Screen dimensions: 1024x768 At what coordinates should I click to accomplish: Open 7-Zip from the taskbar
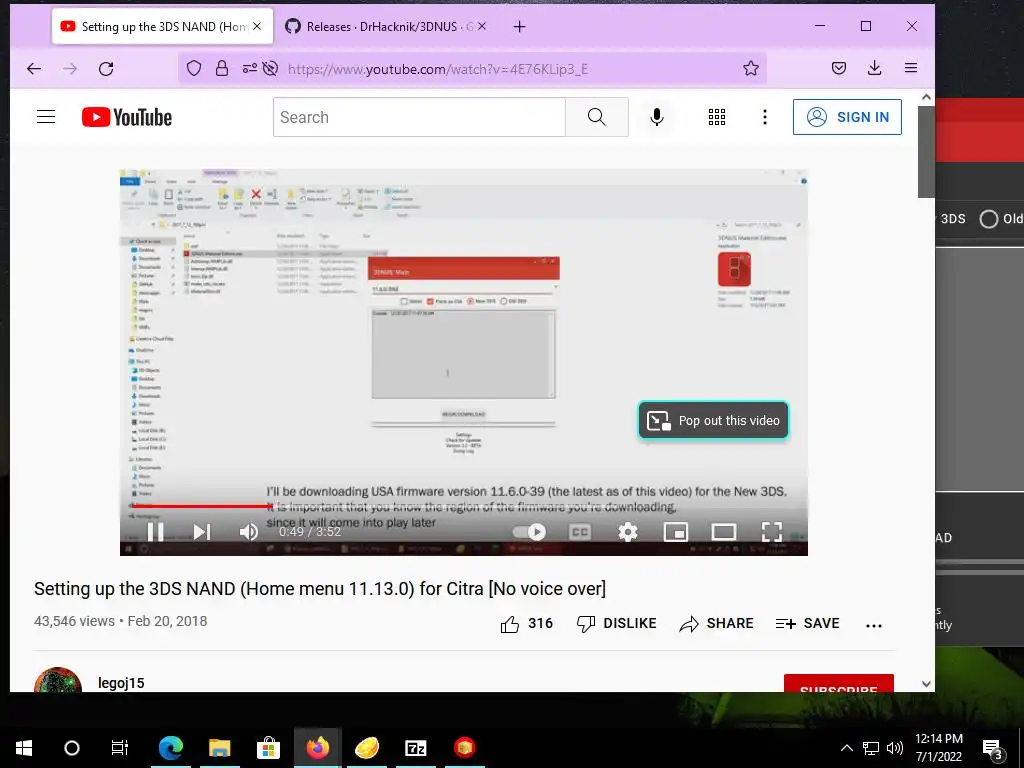point(415,748)
